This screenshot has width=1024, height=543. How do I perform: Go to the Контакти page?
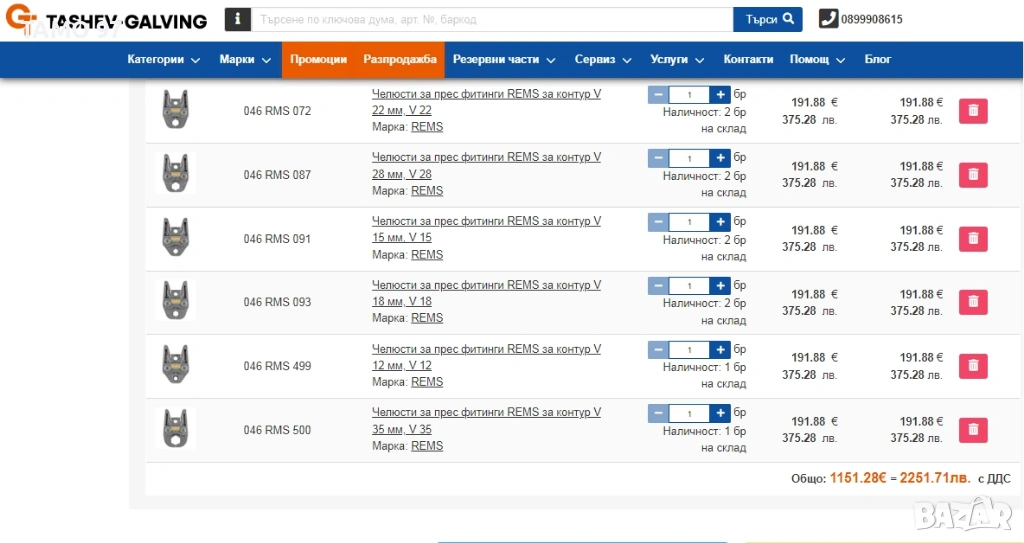748,60
